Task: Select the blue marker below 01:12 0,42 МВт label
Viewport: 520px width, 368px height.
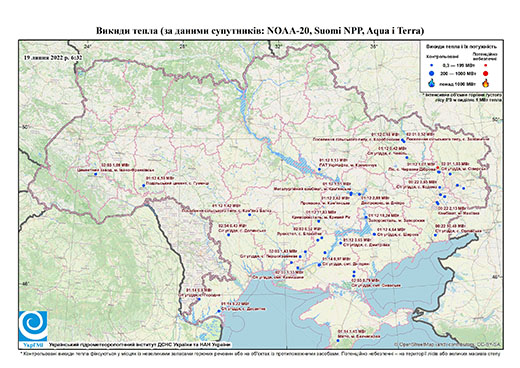Action: 407,157
